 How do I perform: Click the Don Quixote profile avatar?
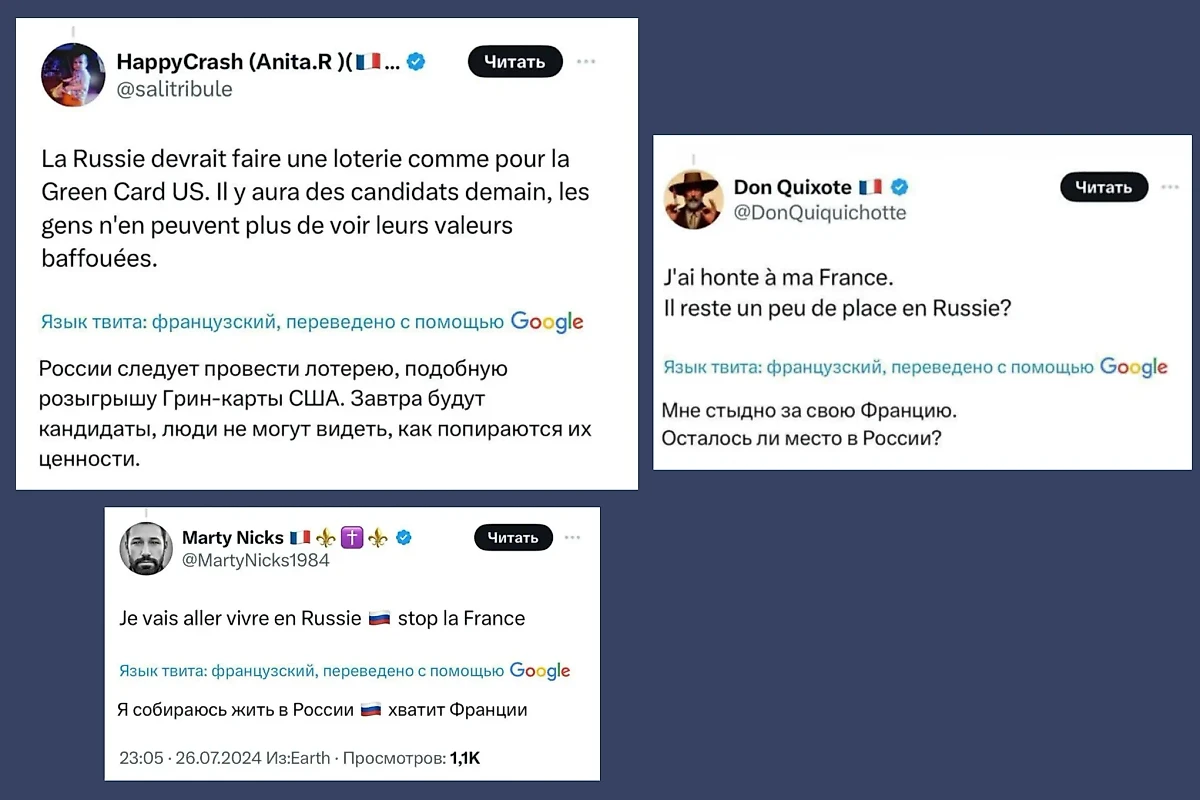coord(695,199)
